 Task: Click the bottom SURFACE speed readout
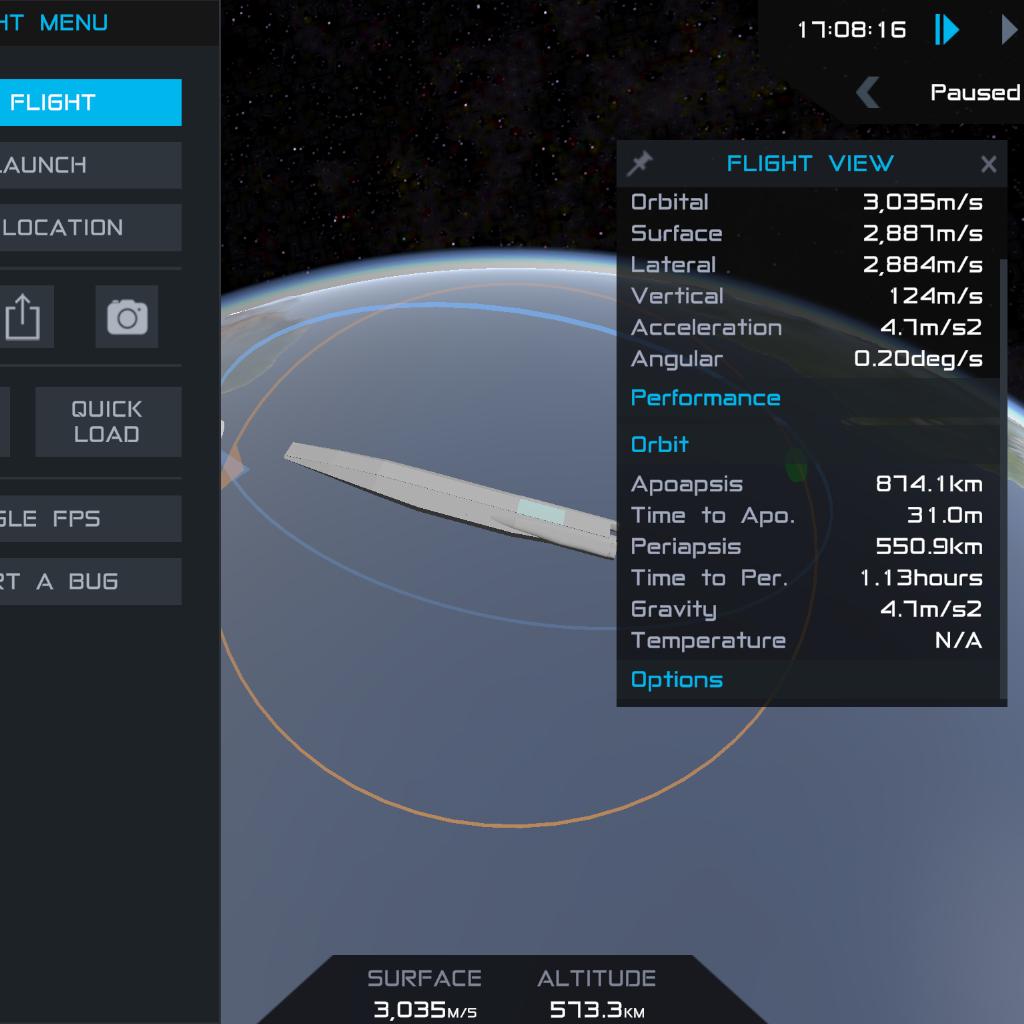tap(424, 1010)
